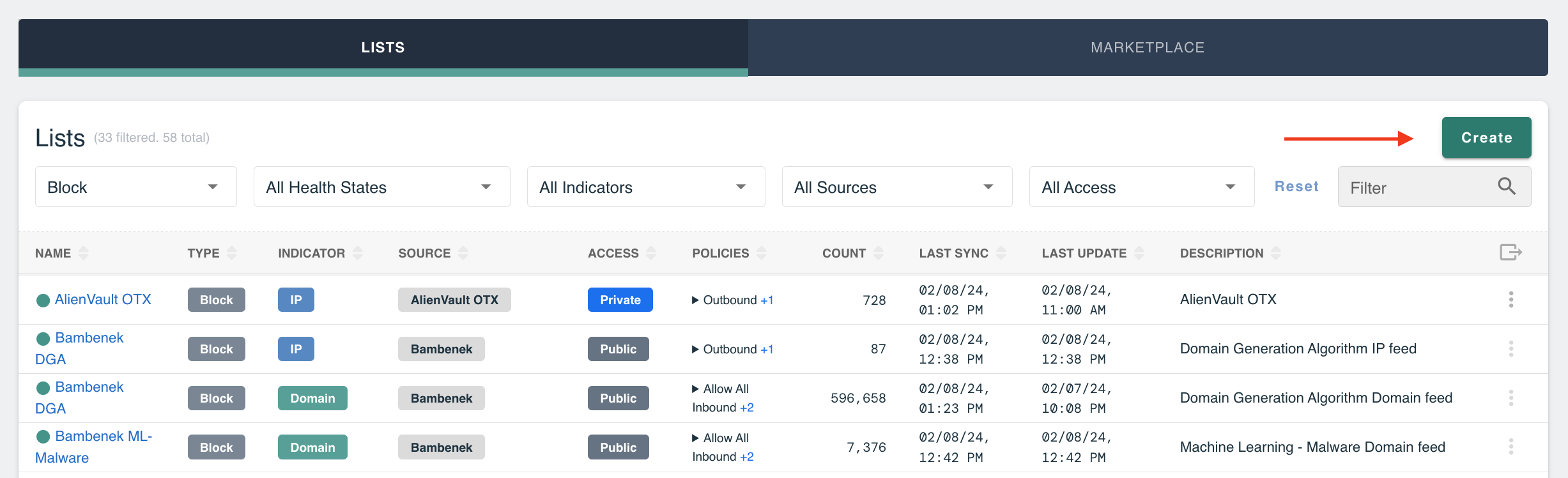Click the Private access badge

[620, 300]
